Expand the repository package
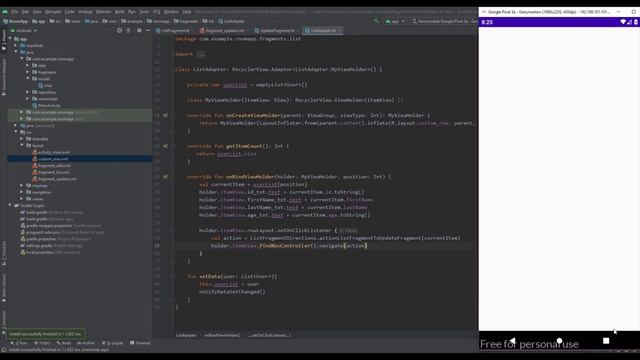The height and width of the screenshot is (360, 640). (x=28, y=92)
